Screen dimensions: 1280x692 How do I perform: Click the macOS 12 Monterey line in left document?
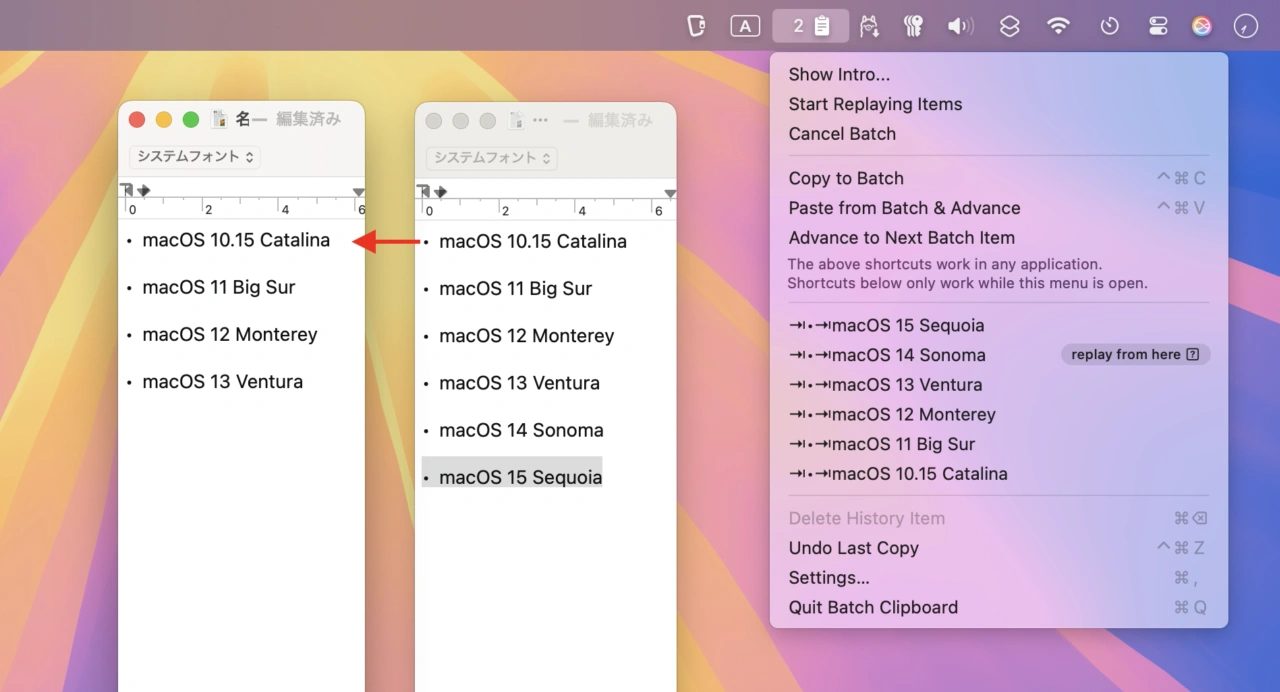click(x=229, y=335)
